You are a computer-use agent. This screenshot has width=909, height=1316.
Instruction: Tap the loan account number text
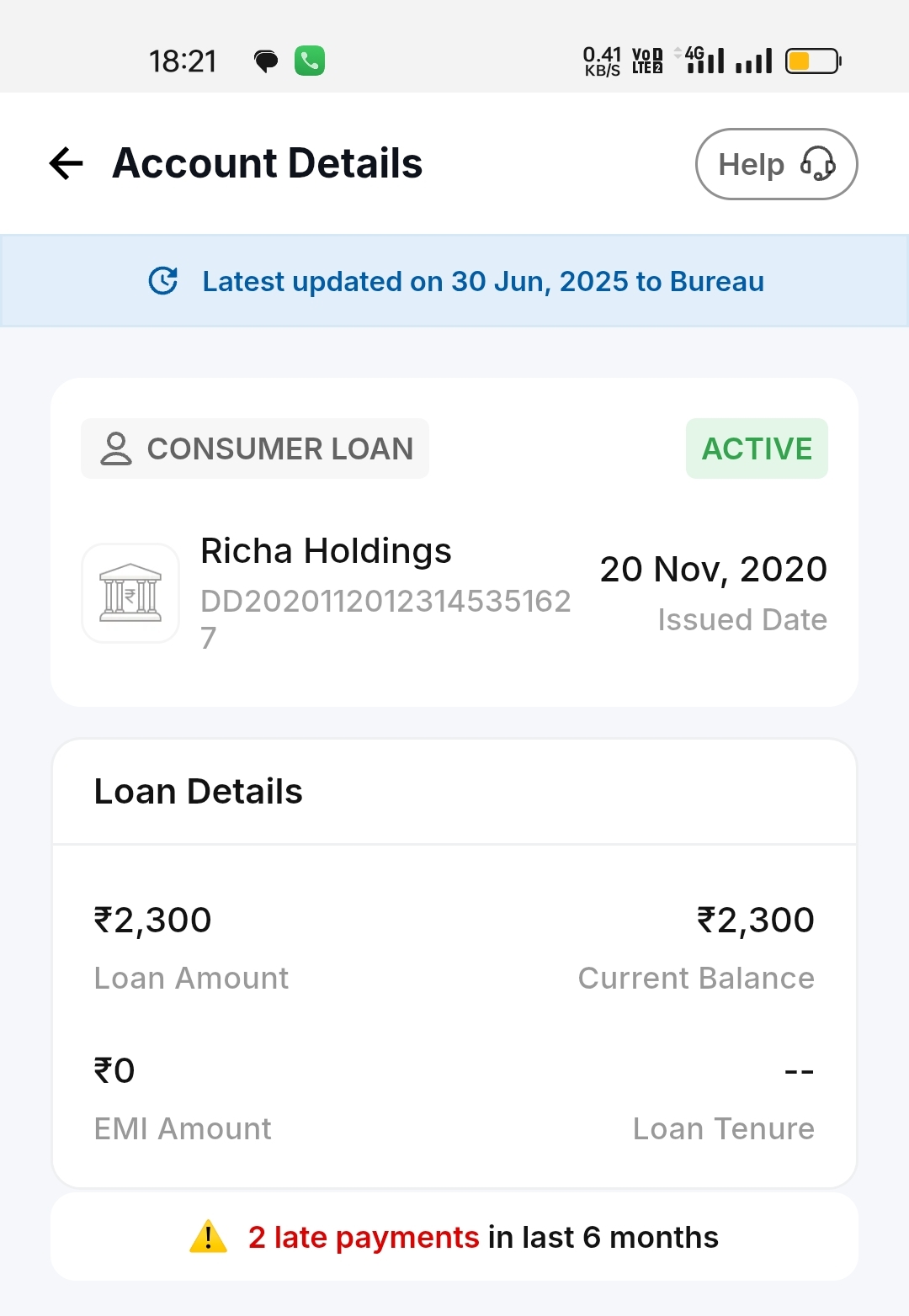tap(385, 602)
